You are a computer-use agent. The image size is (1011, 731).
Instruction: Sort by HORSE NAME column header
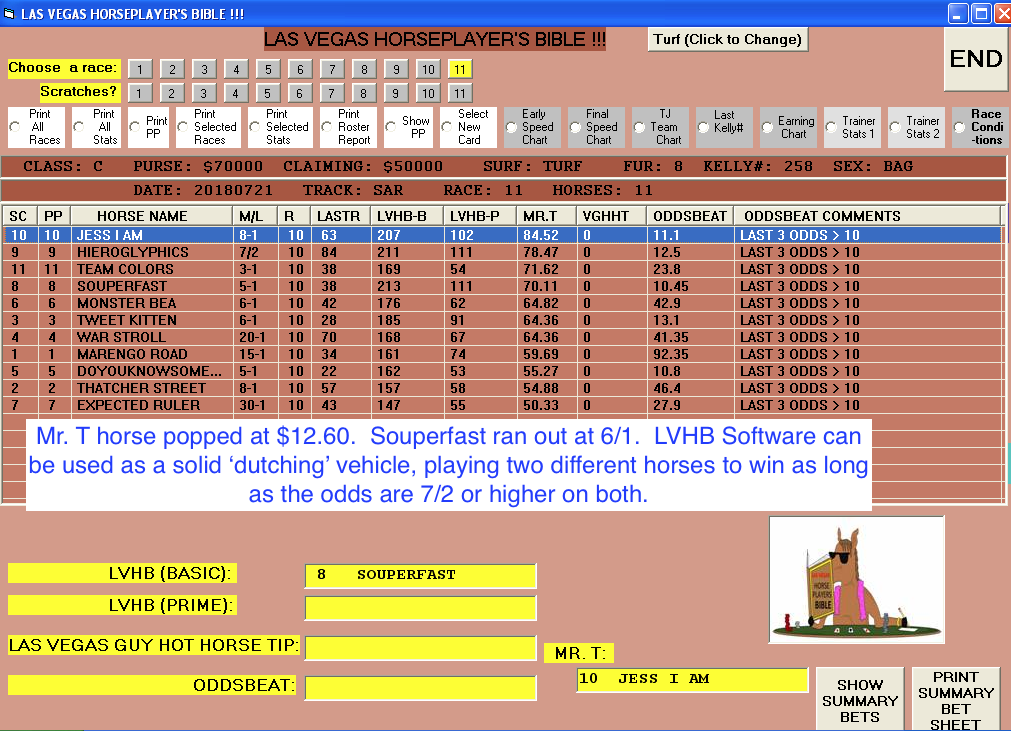(x=151, y=216)
